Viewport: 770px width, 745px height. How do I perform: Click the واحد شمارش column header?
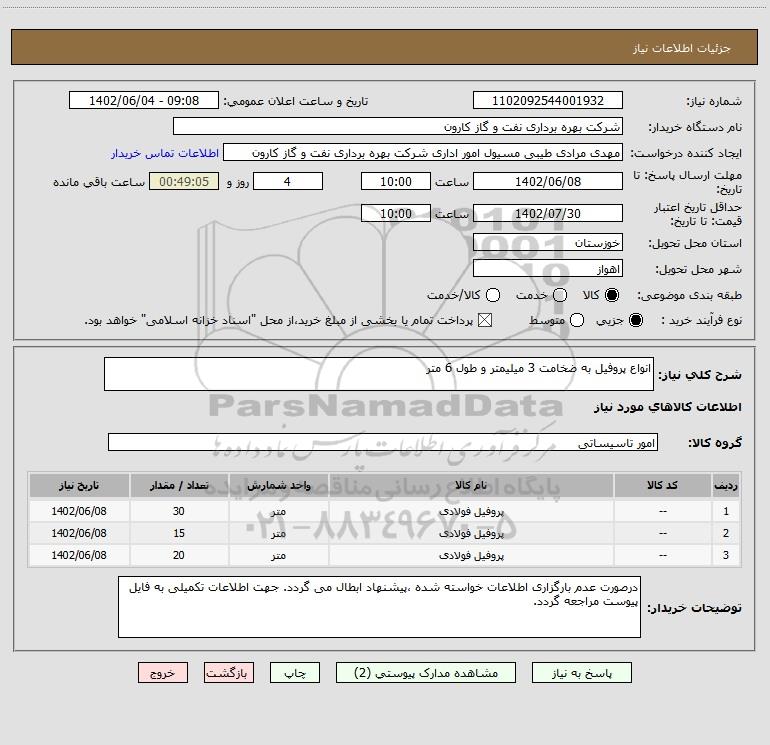point(278,485)
